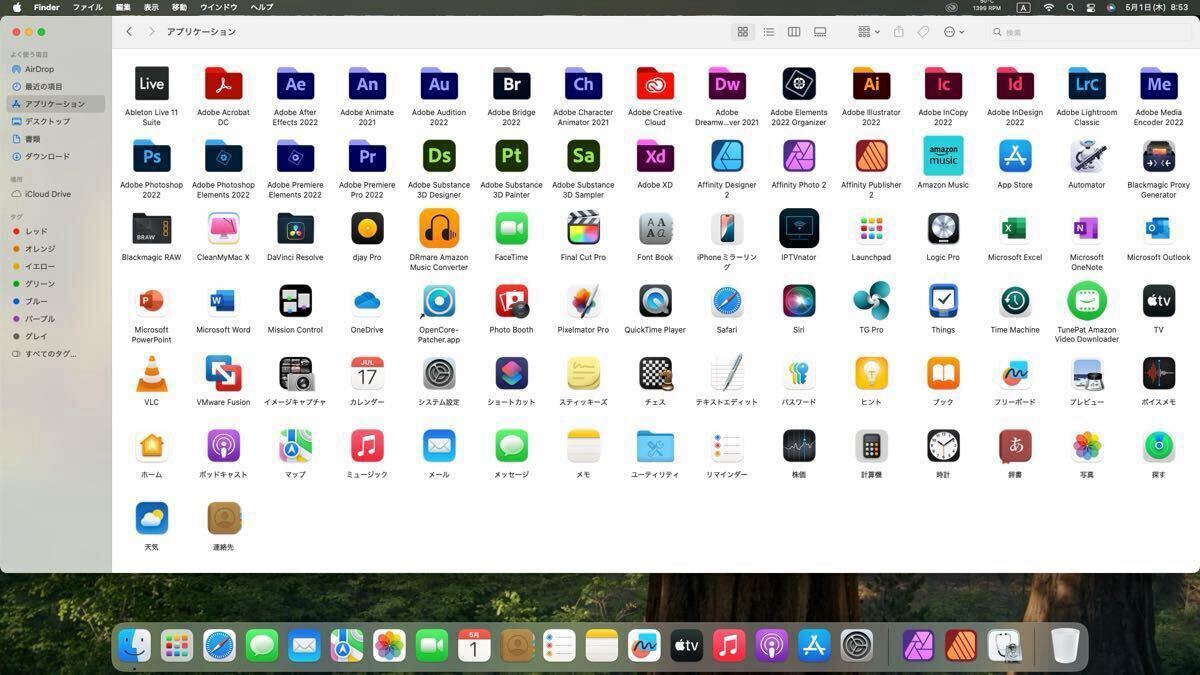Click Adobe Lightroom Classic icon
This screenshot has width=1200, height=675.
(1087, 84)
